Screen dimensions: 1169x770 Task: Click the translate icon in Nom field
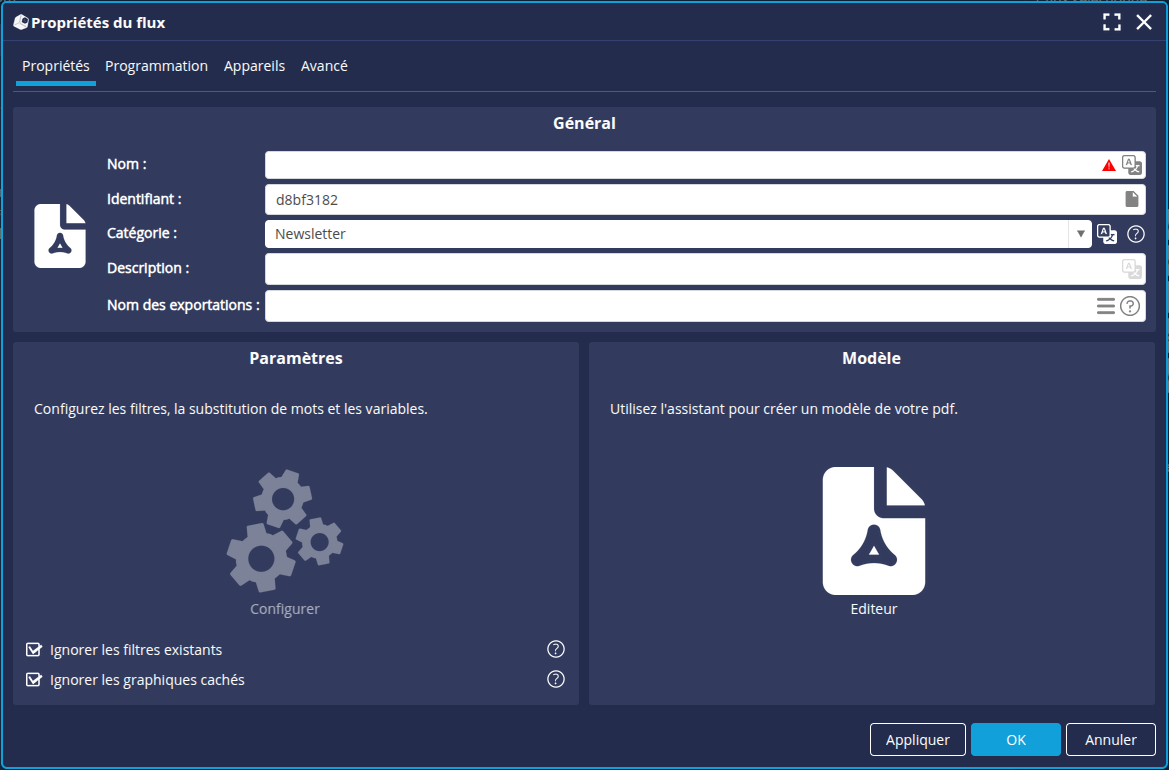click(1131, 165)
